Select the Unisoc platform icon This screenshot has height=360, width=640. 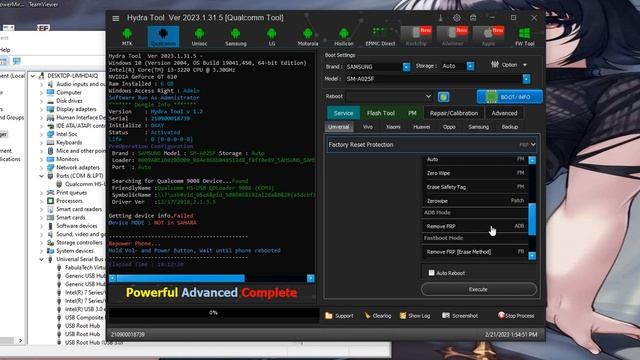pyautogui.click(x=199, y=37)
